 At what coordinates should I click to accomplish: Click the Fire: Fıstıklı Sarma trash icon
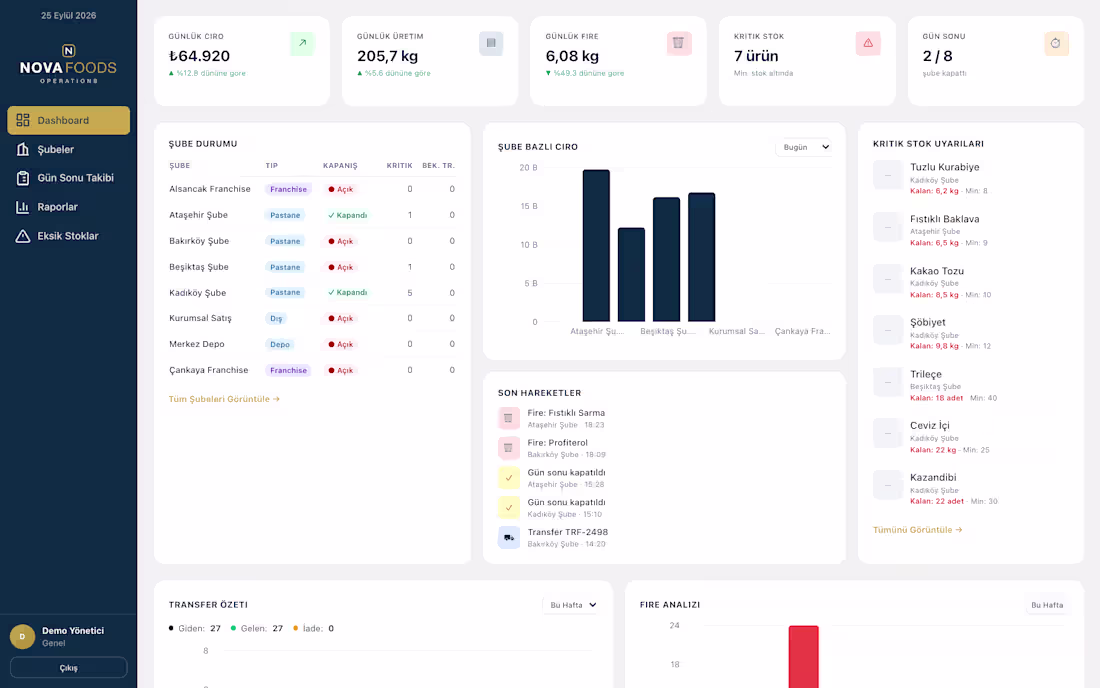click(x=509, y=418)
